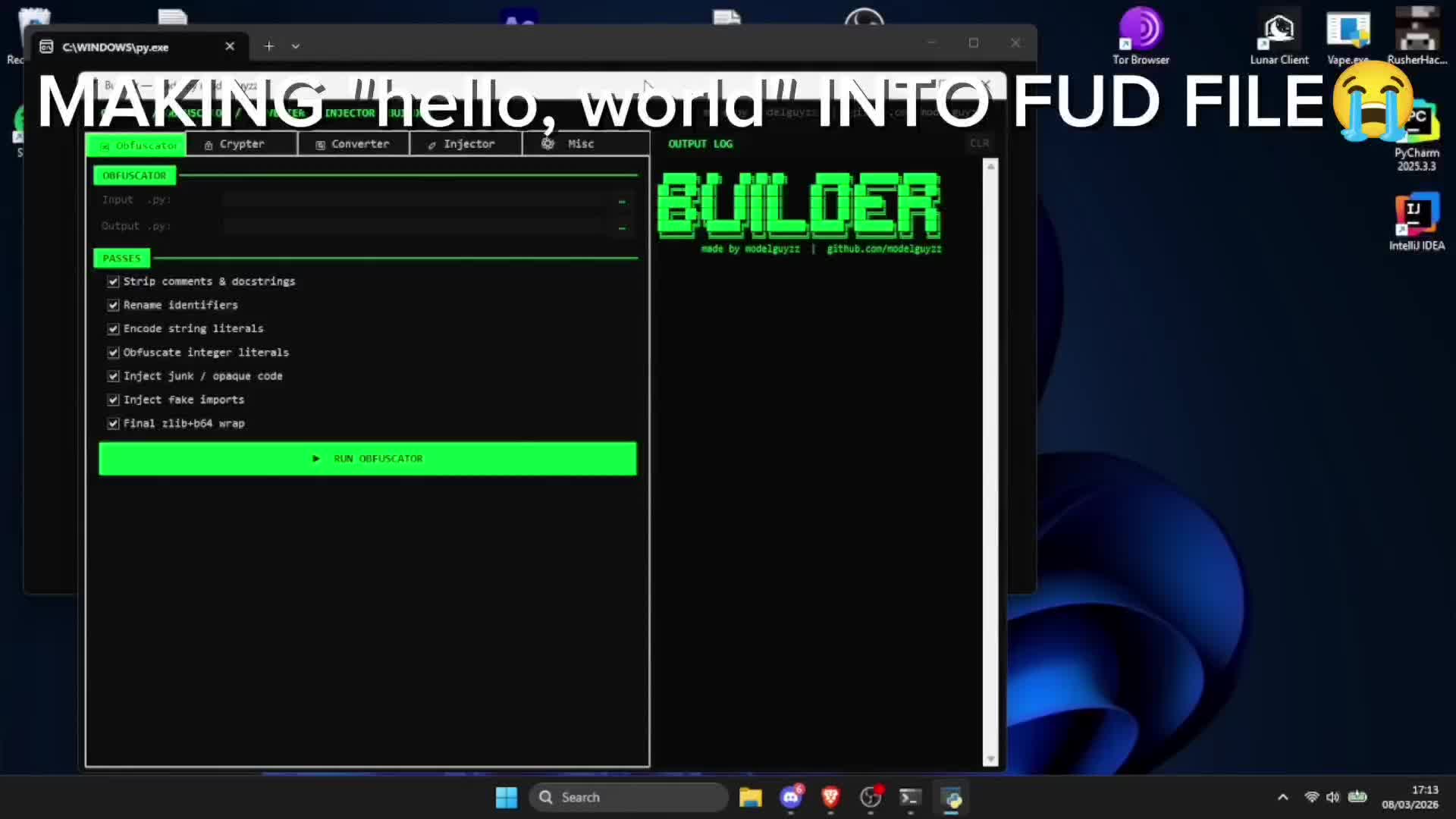Click the PASSES section label

coord(121,259)
